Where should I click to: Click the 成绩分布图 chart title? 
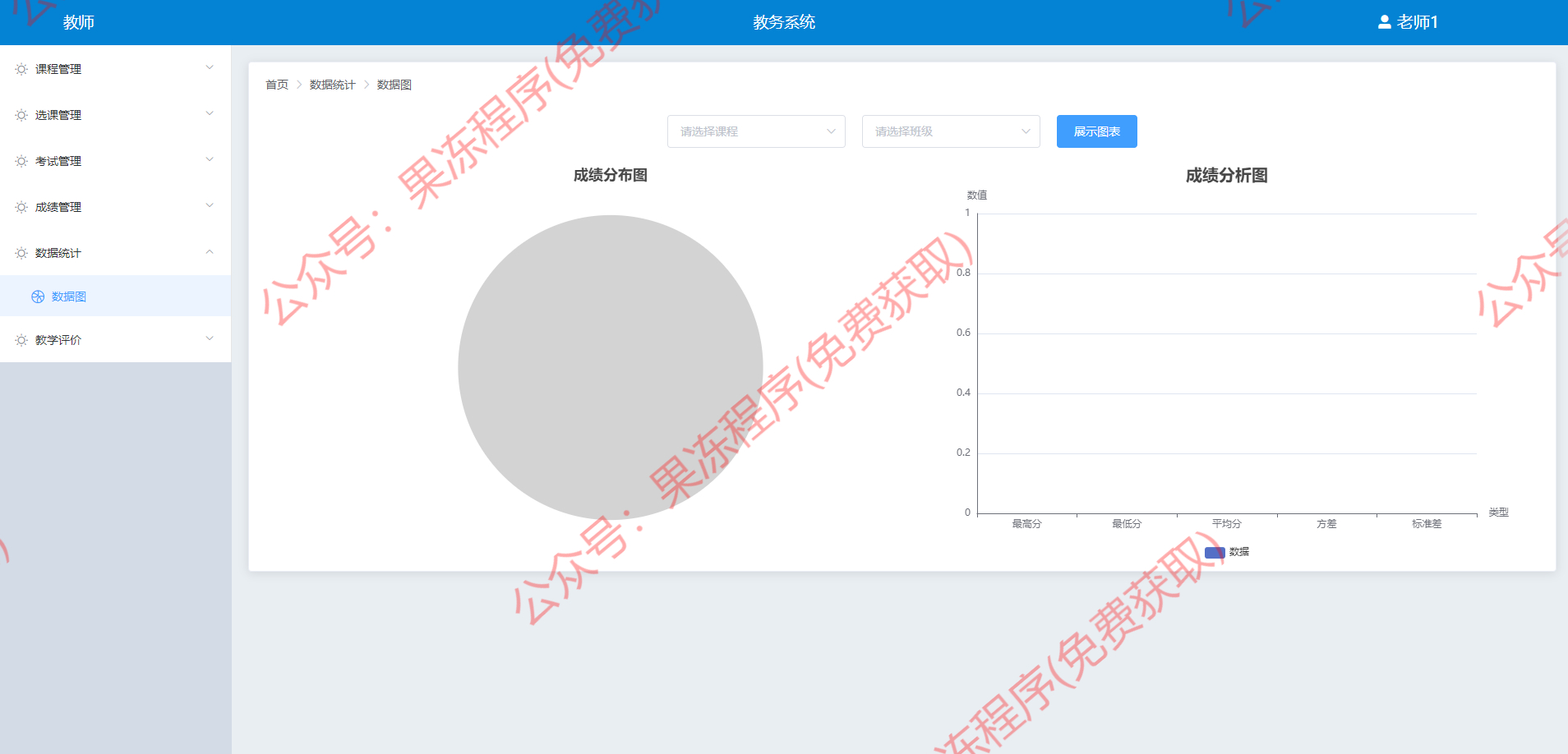611,175
